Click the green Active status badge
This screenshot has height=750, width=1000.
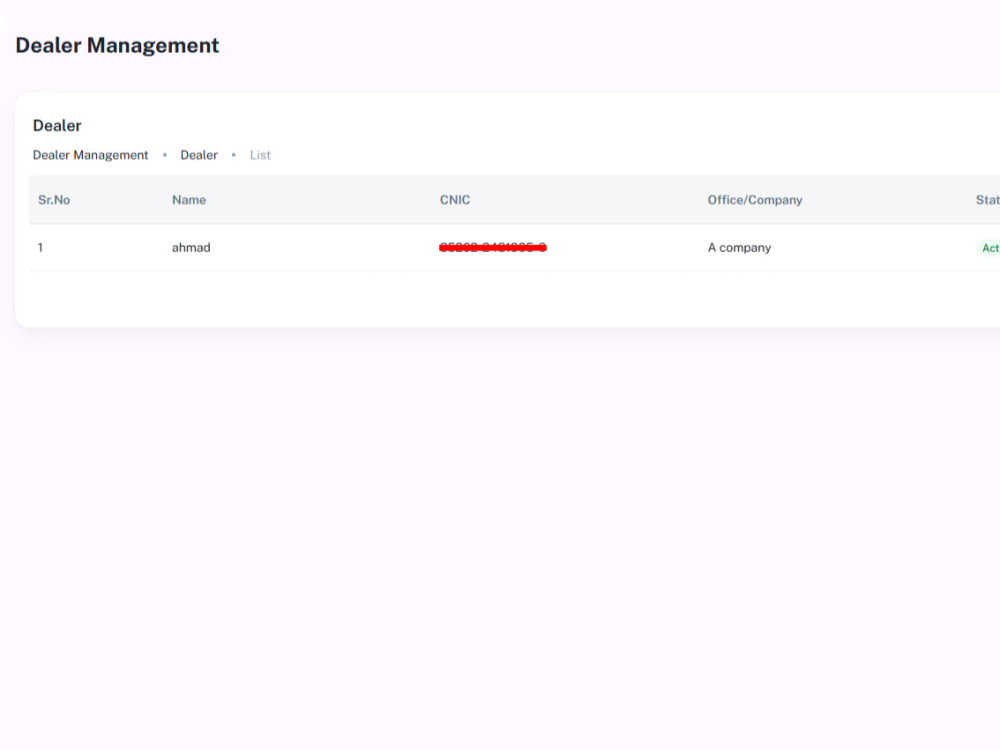click(989, 248)
